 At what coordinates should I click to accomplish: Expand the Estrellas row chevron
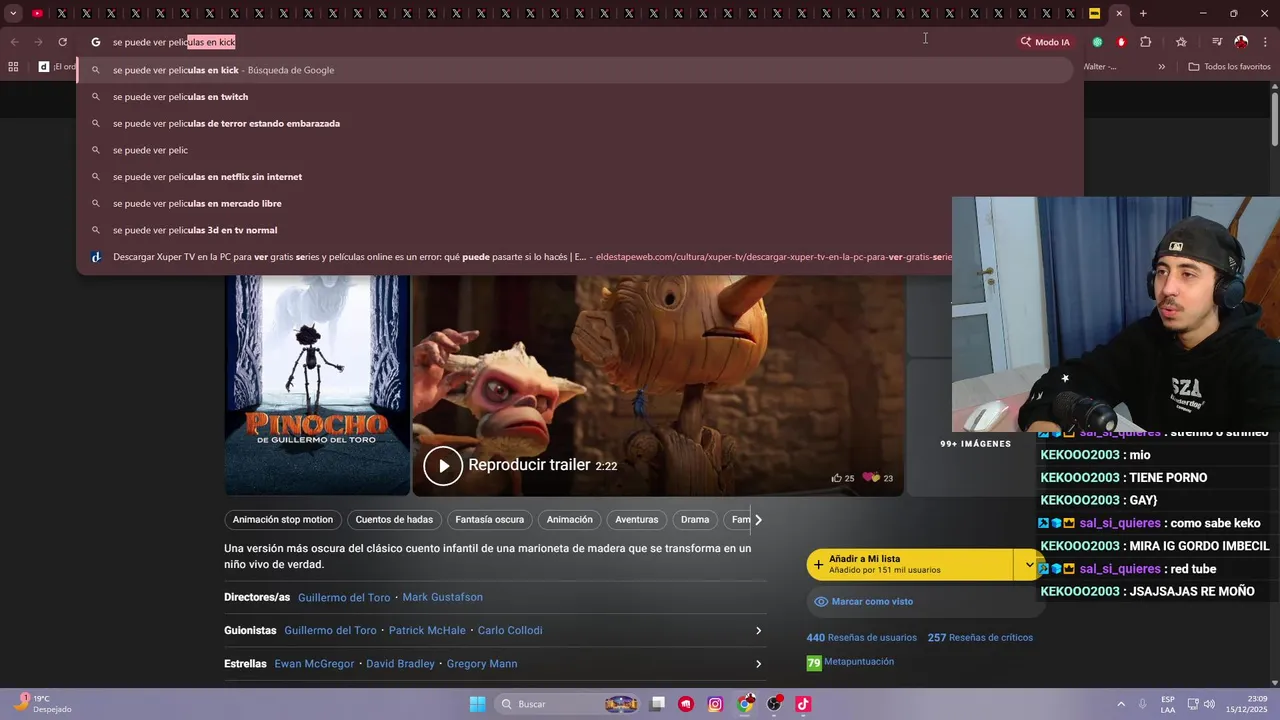(x=758, y=664)
